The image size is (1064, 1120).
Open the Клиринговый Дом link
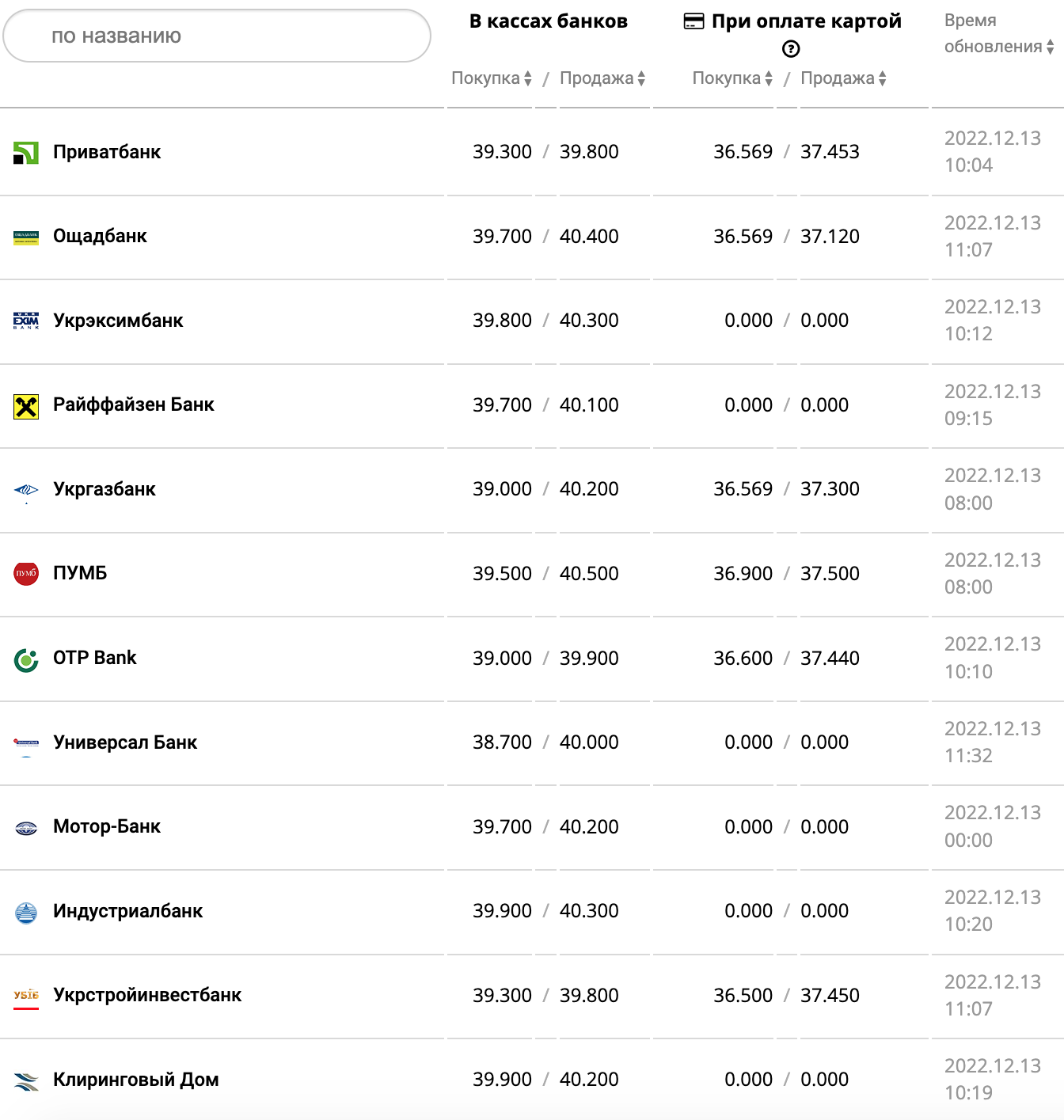(136, 1080)
